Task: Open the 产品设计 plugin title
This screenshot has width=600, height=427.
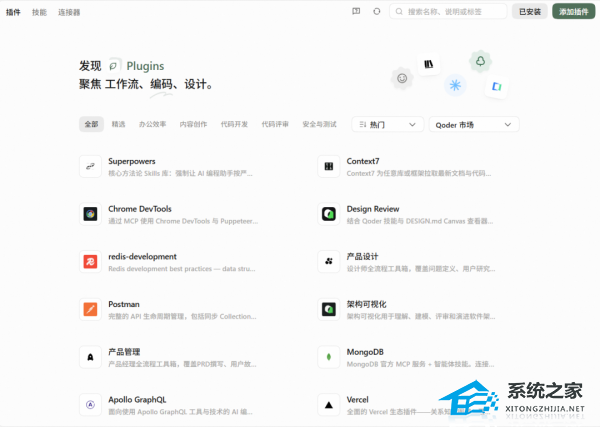Action: coord(362,256)
